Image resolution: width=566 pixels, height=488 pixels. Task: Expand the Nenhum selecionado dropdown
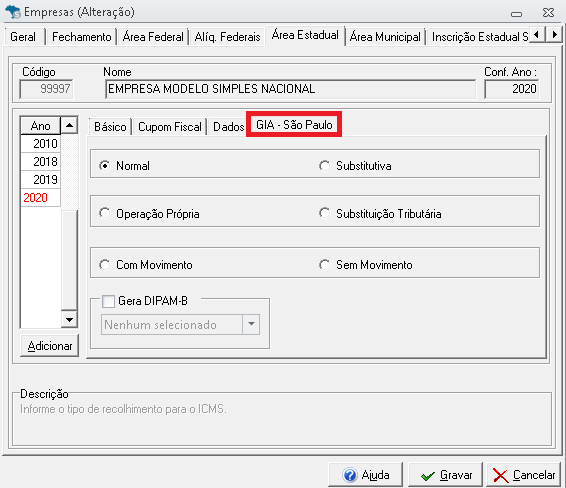coord(251,324)
